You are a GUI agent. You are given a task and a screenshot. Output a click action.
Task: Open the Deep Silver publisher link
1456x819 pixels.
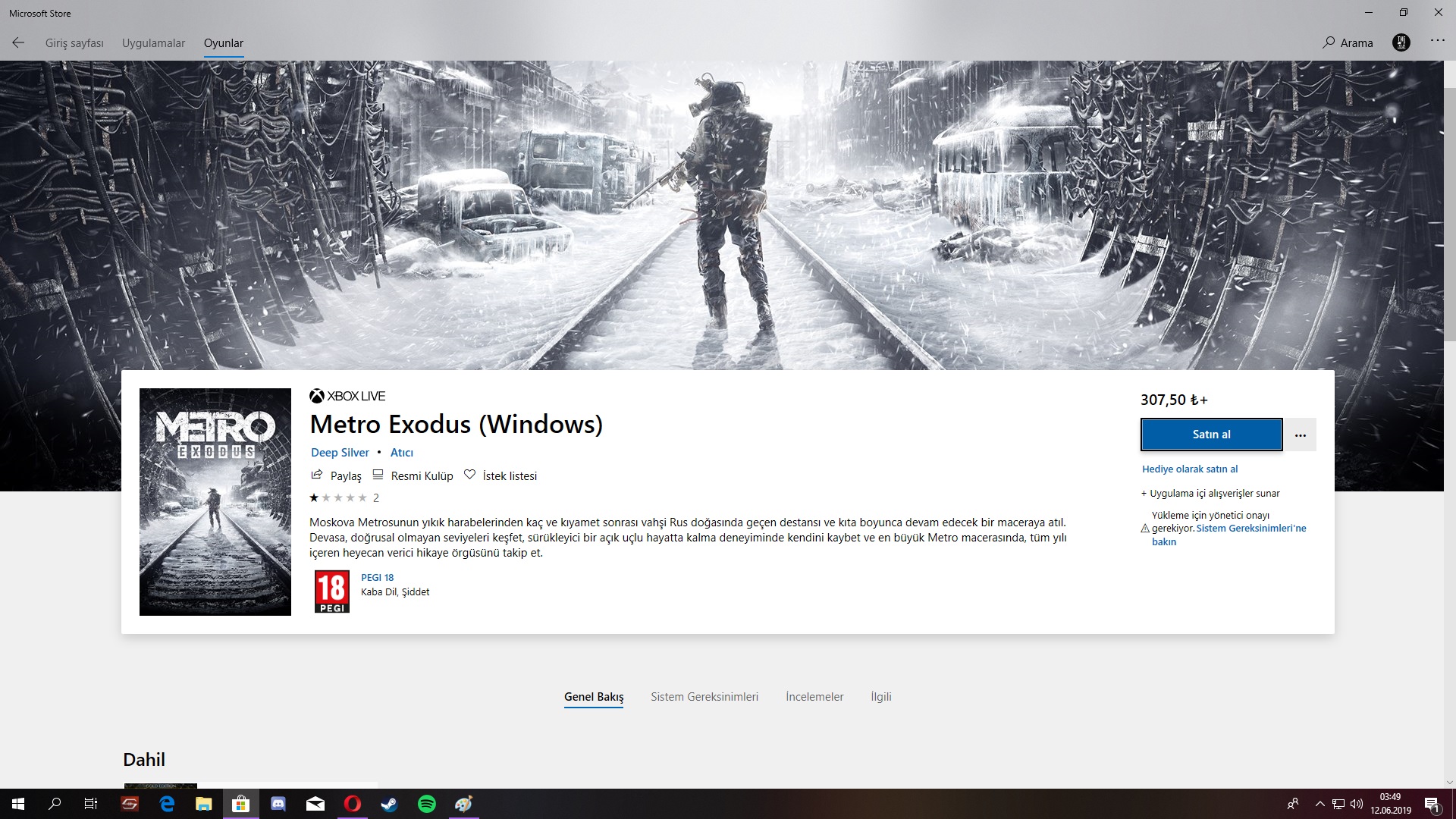[340, 453]
